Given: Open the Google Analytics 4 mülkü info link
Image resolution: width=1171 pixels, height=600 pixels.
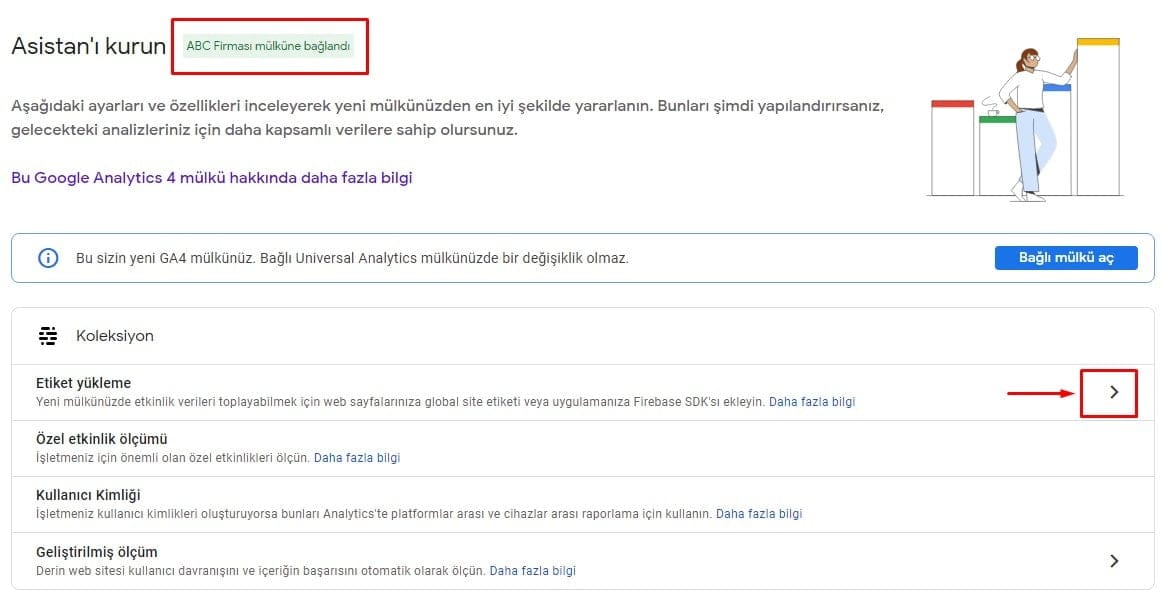Looking at the screenshot, I should point(212,178).
